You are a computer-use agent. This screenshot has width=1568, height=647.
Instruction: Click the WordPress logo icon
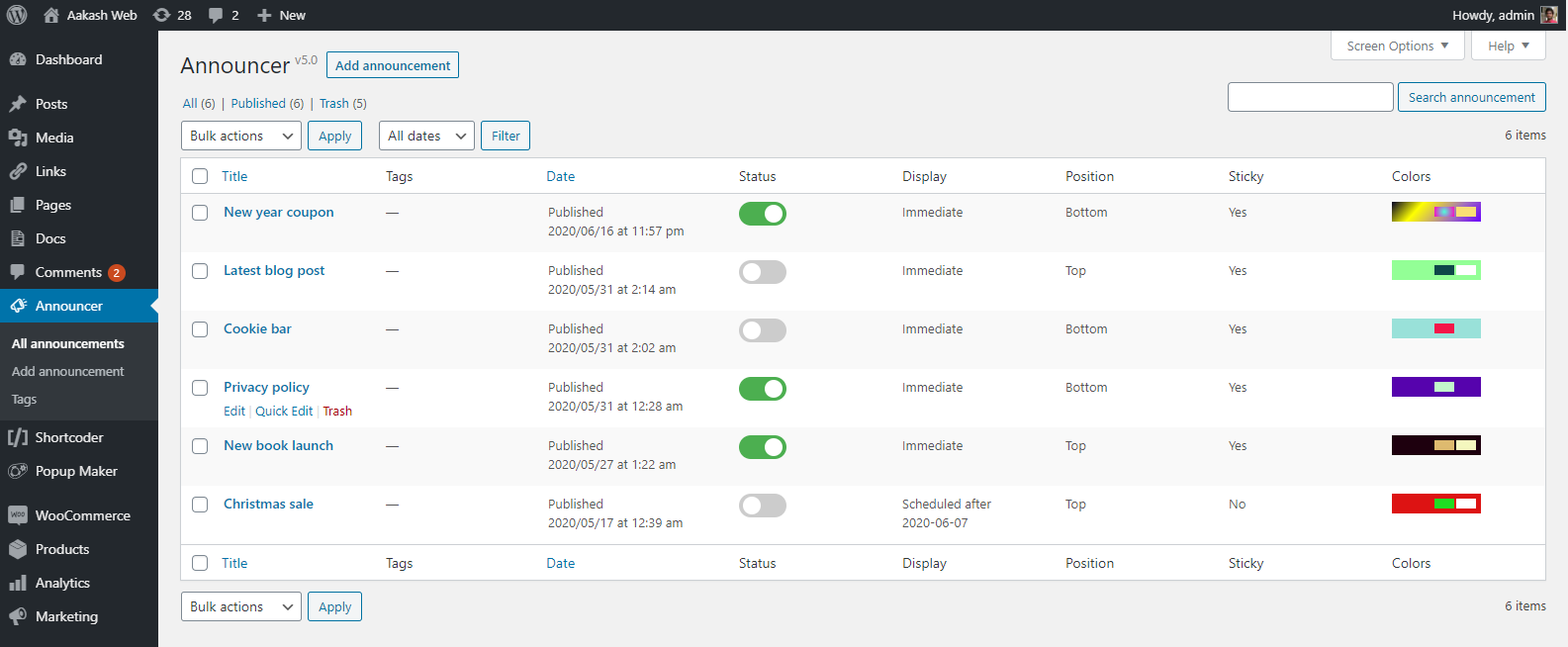coord(17,15)
